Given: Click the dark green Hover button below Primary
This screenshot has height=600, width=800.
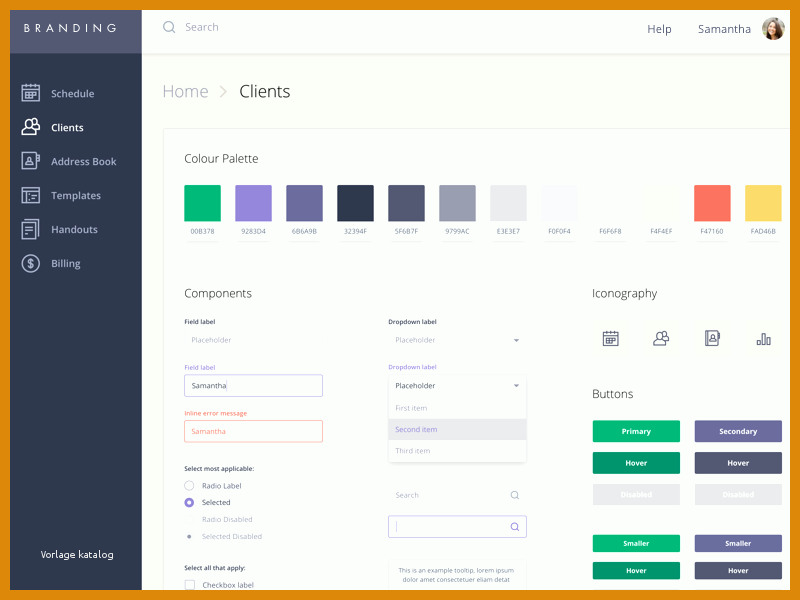Looking at the screenshot, I should (636, 463).
